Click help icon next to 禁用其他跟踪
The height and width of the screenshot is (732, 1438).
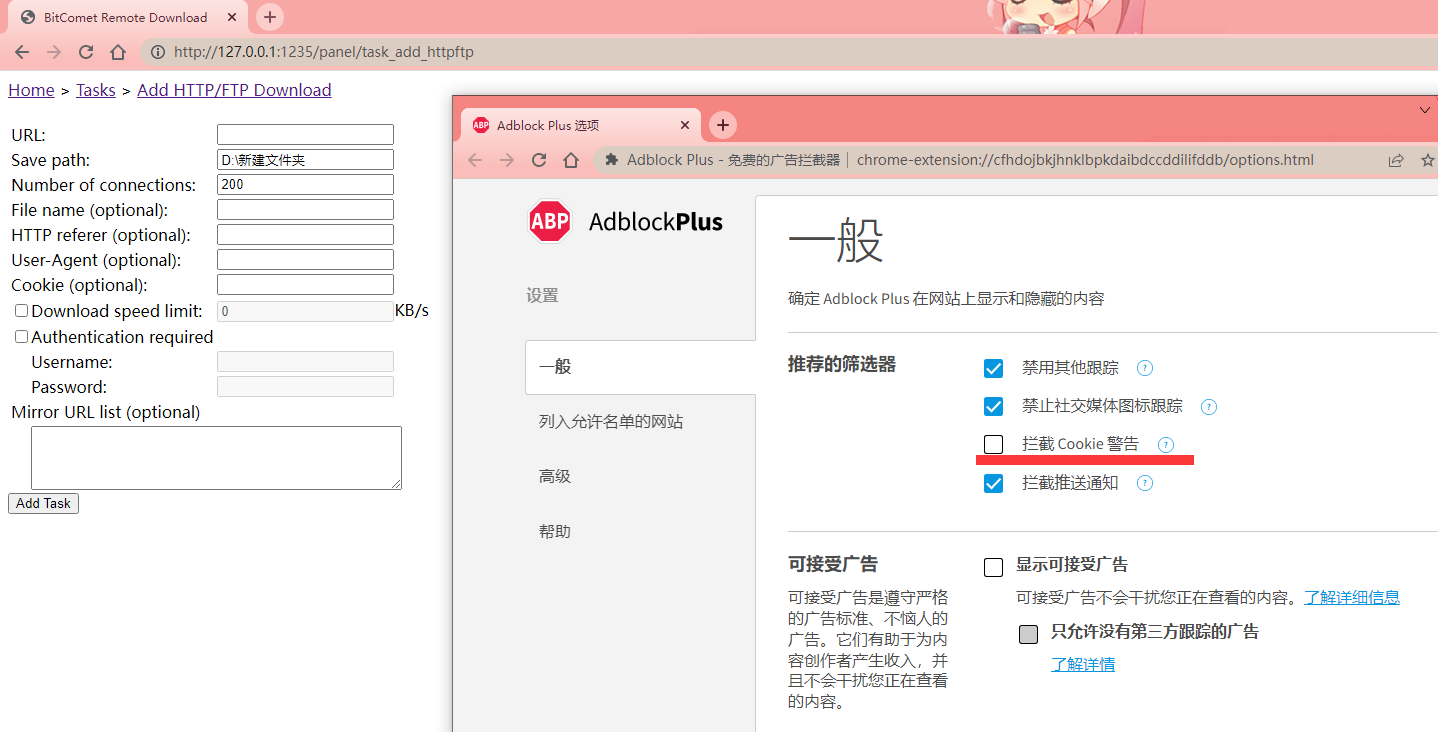click(1145, 368)
